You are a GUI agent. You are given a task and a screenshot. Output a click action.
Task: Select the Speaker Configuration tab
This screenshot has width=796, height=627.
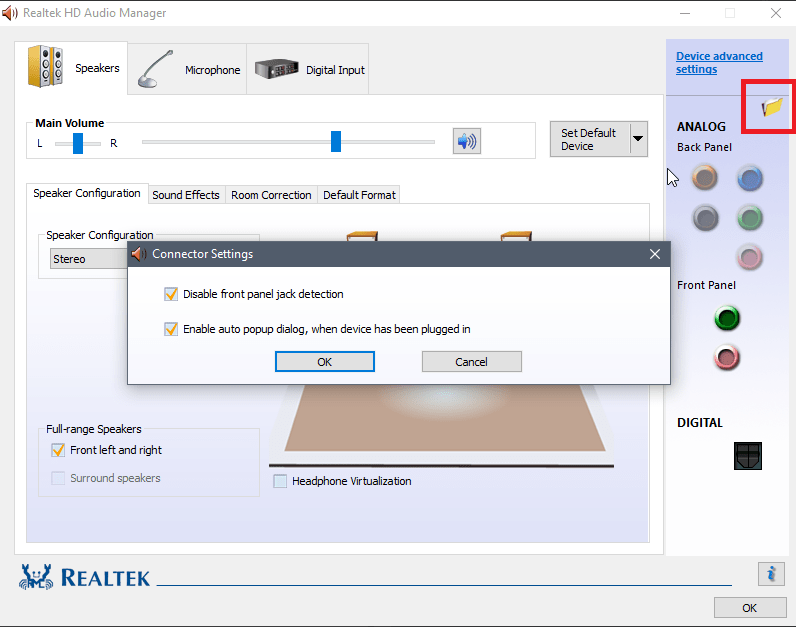click(87, 193)
